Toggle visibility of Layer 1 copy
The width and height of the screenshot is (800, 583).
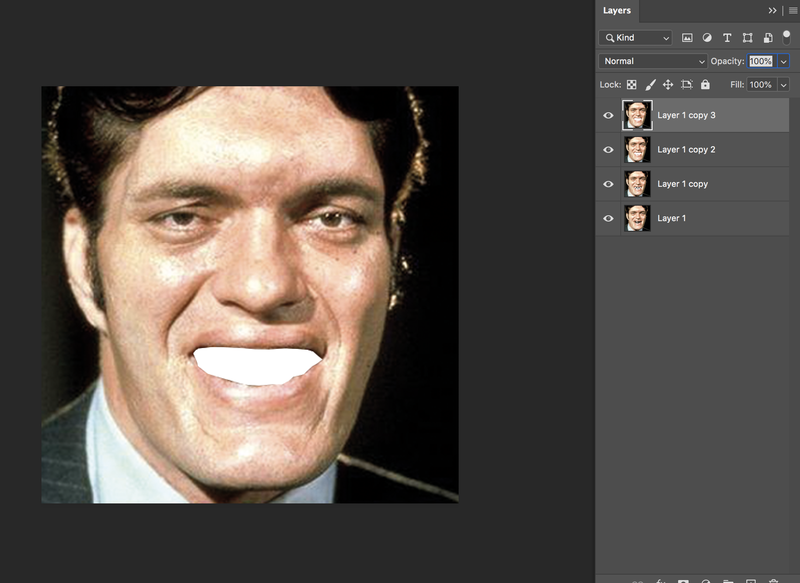pos(608,184)
